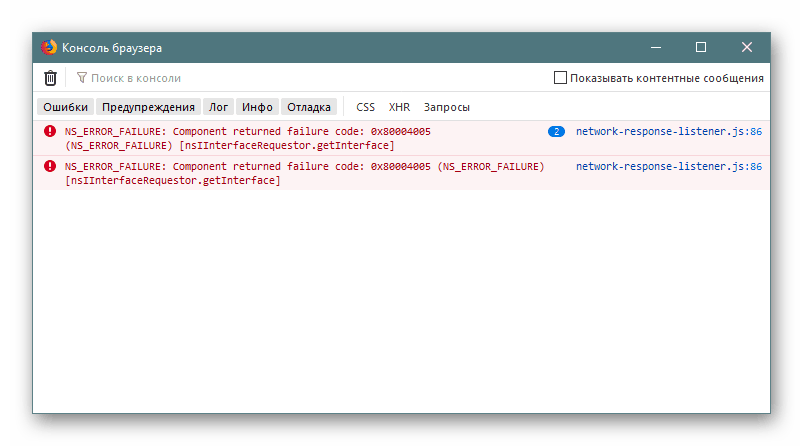Enable Показывать контентные сообщения checkbox
The height and width of the screenshot is (446, 803).
560,78
